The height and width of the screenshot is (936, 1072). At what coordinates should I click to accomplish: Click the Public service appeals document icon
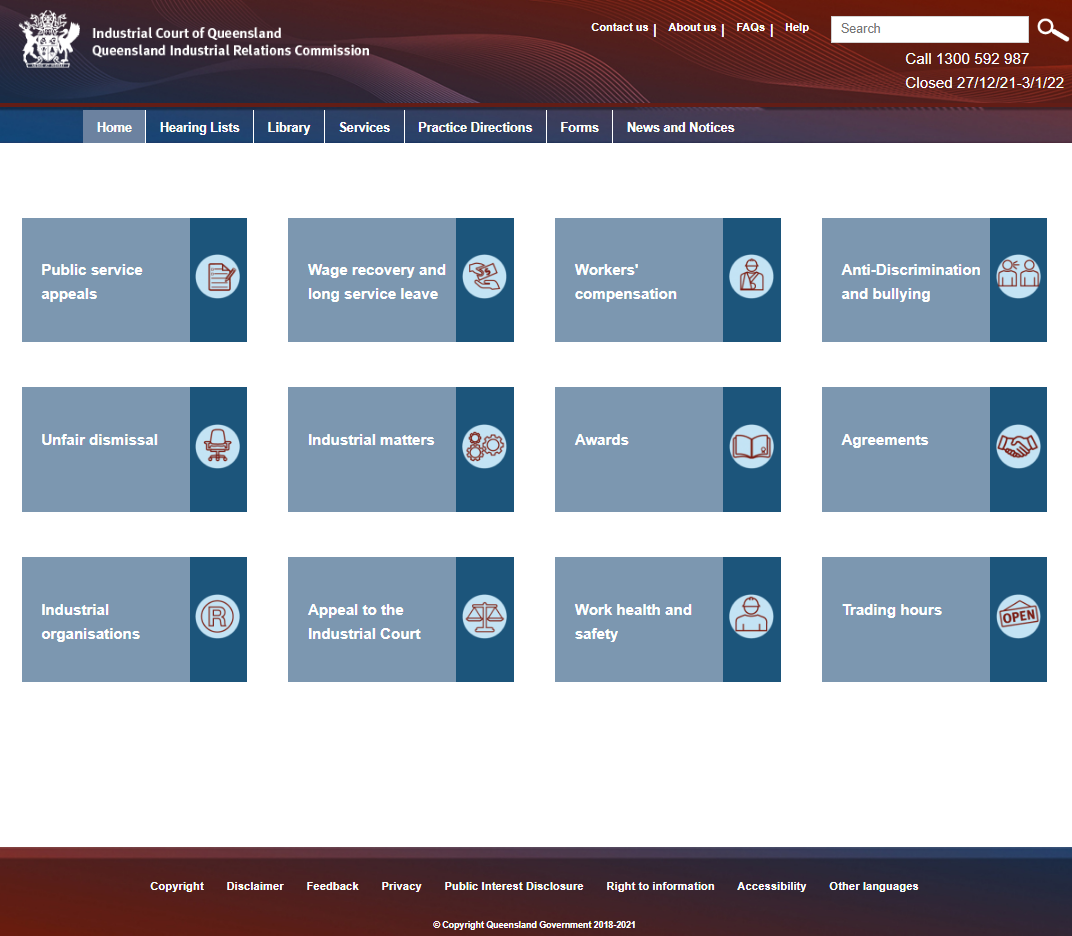[x=218, y=277]
